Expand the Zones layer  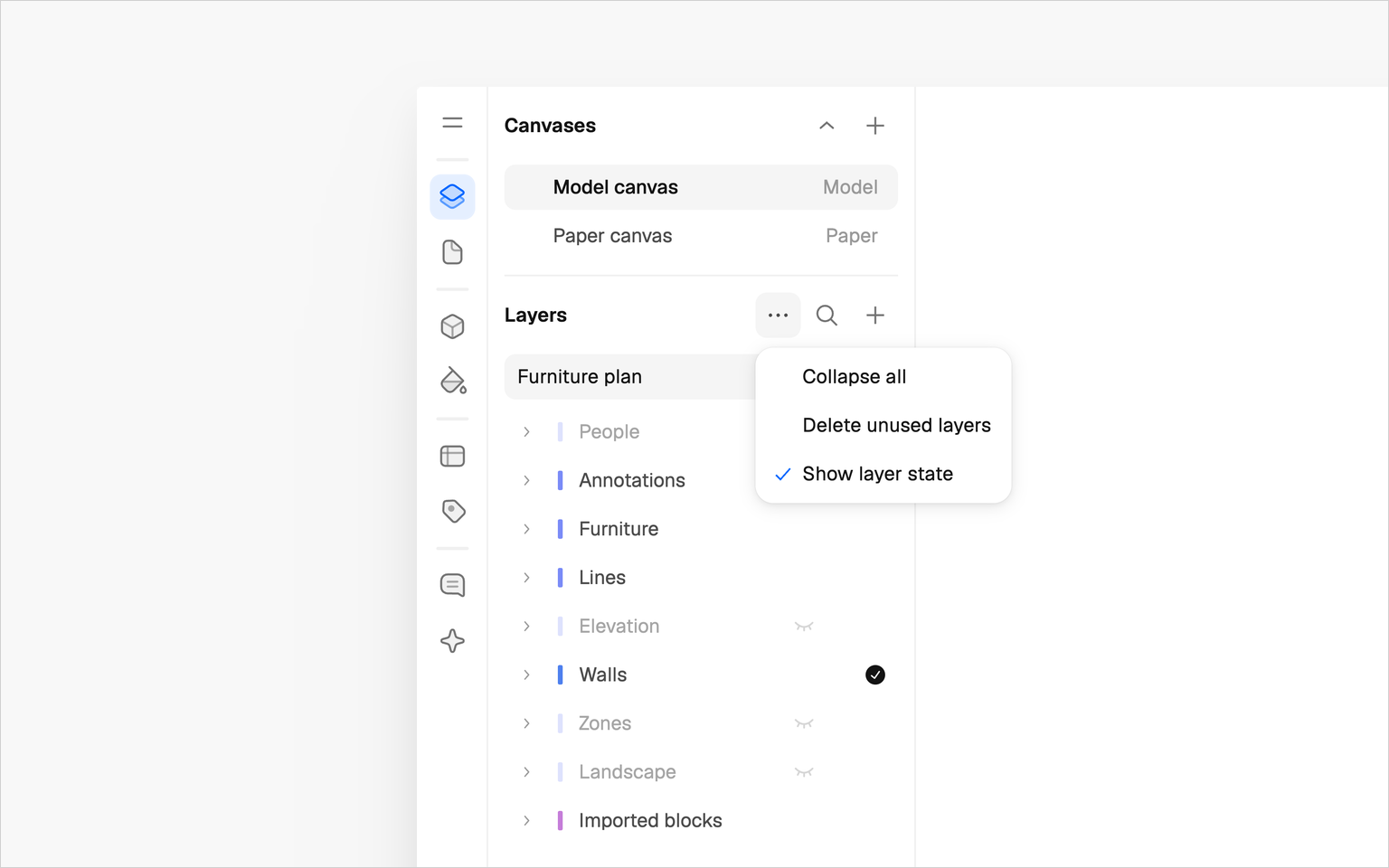click(526, 724)
